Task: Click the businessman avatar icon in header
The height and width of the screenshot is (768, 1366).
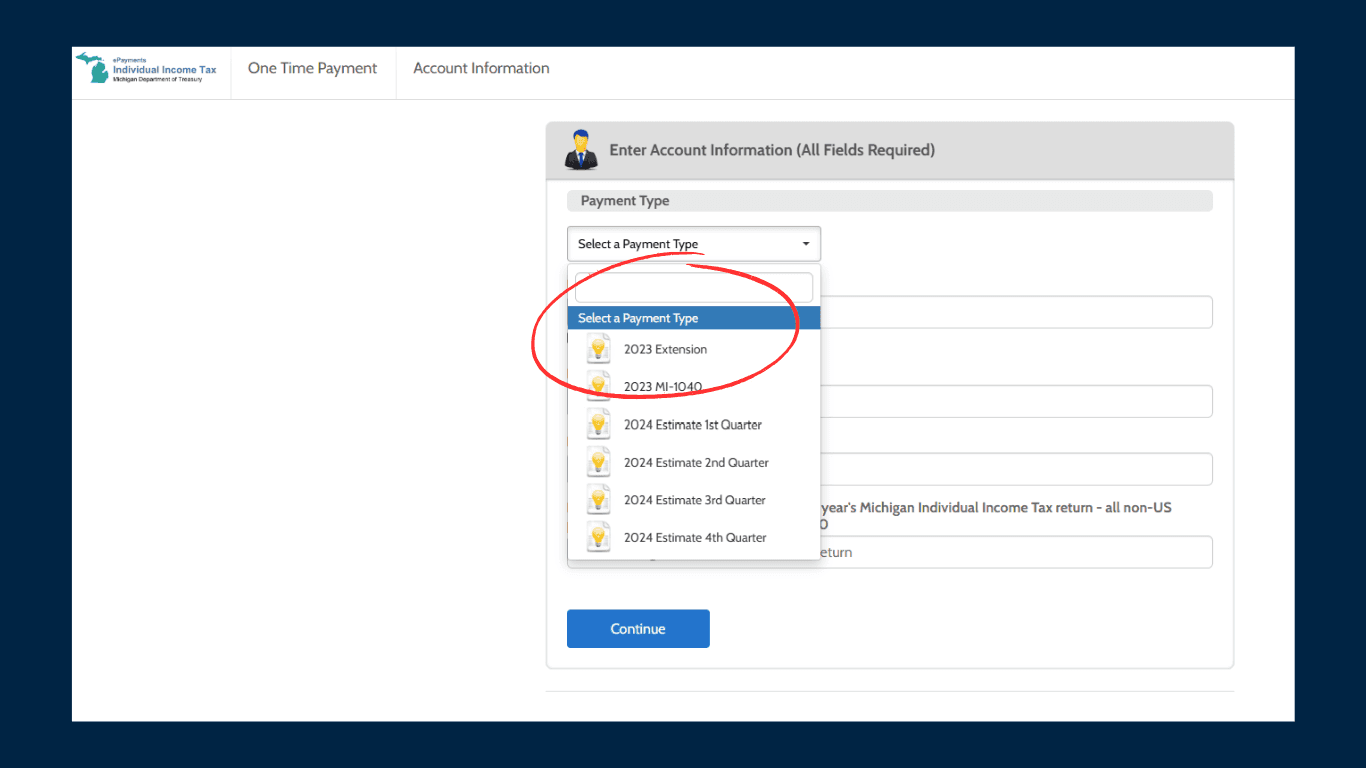Action: (581, 150)
